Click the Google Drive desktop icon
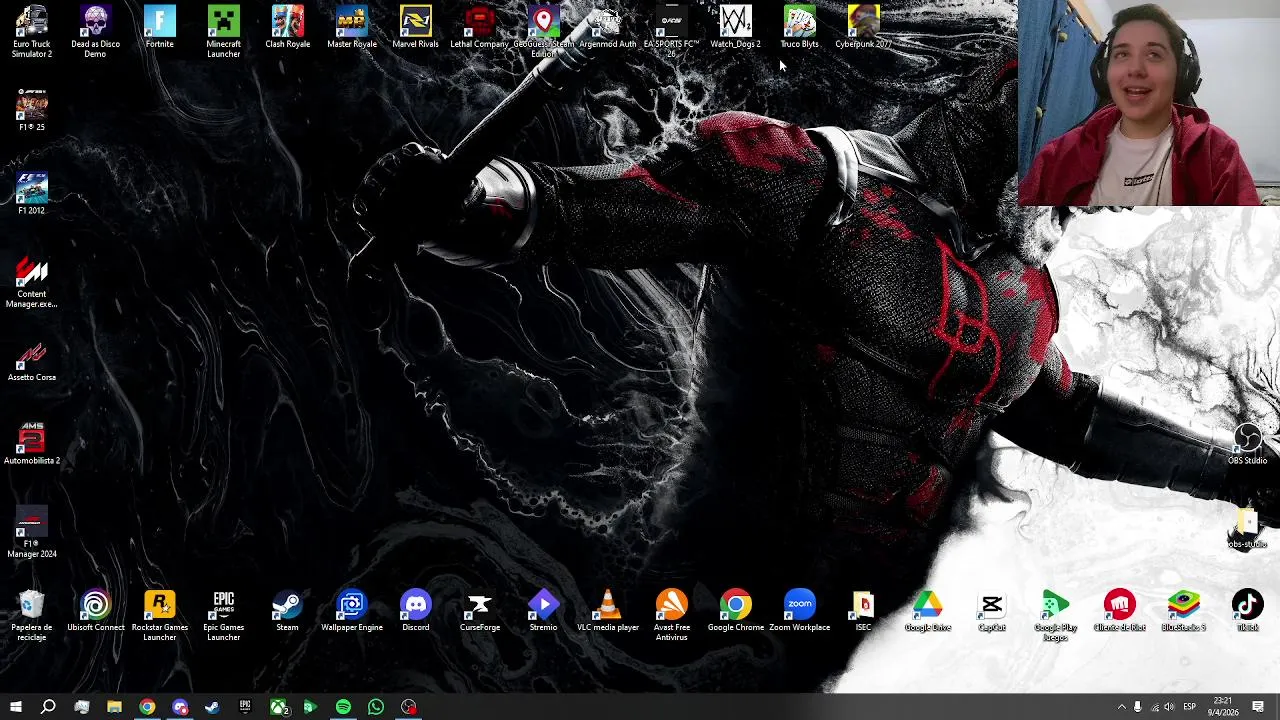The height and width of the screenshot is (720, 1280). (928, 611)
